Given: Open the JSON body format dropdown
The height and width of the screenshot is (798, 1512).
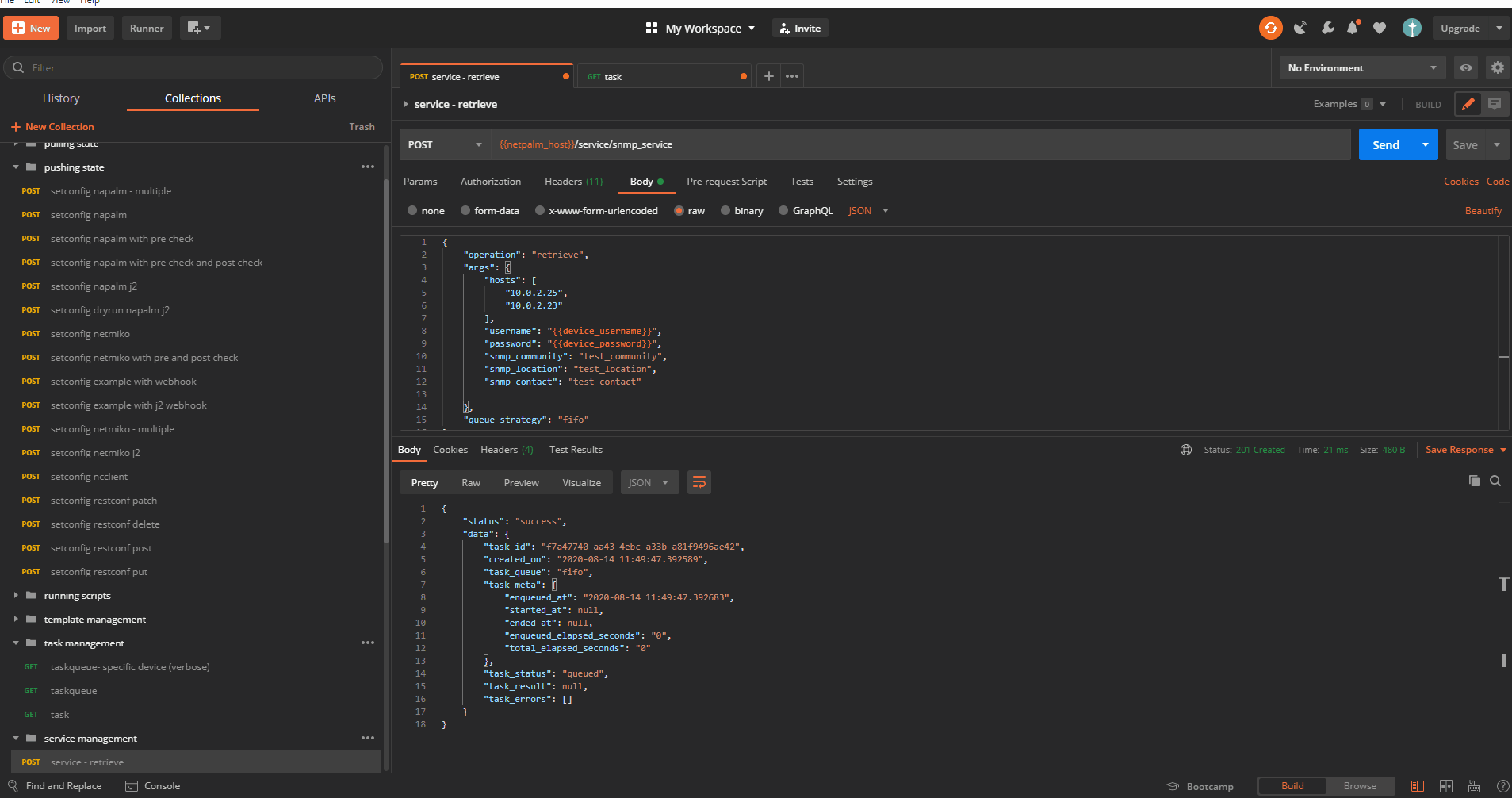Looking at the screenshot, I should tap(868, 210).
